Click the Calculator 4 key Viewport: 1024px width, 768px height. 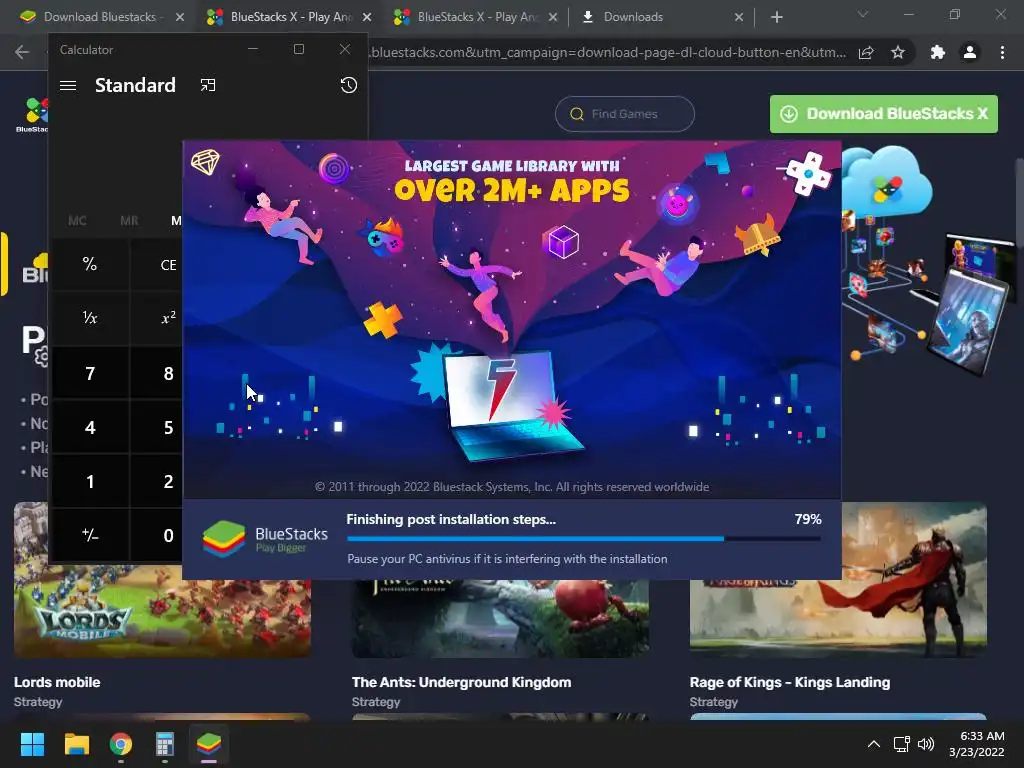tap(90, 427)
